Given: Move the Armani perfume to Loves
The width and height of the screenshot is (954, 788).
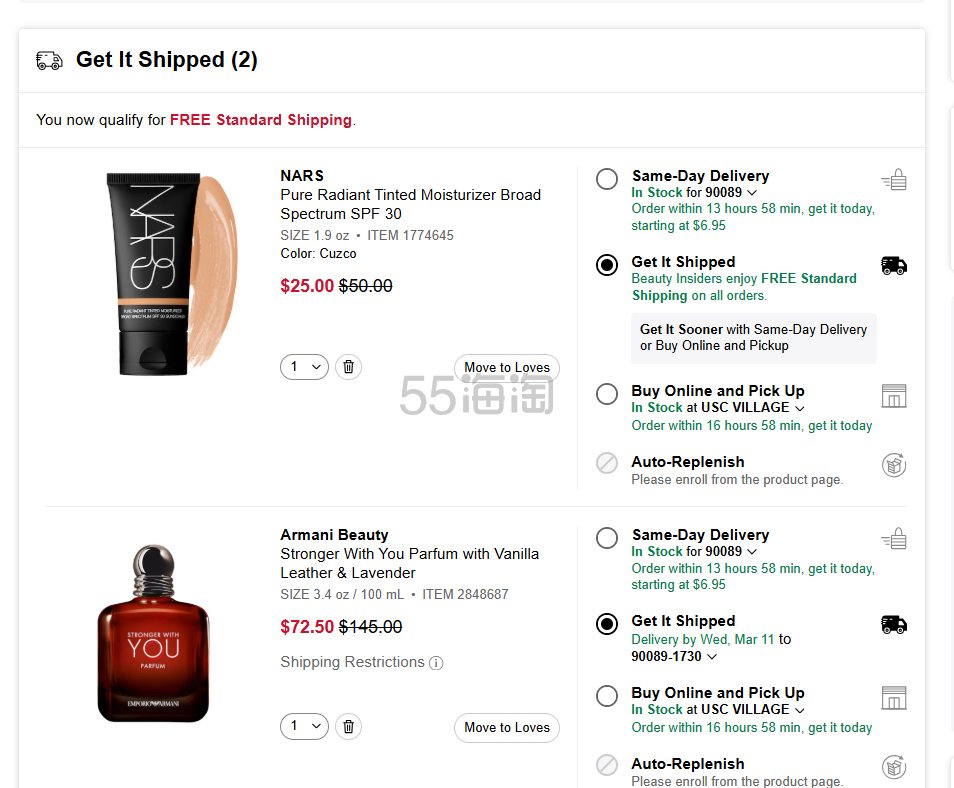Looking at the screenshot, I should [x=506, y=728].
